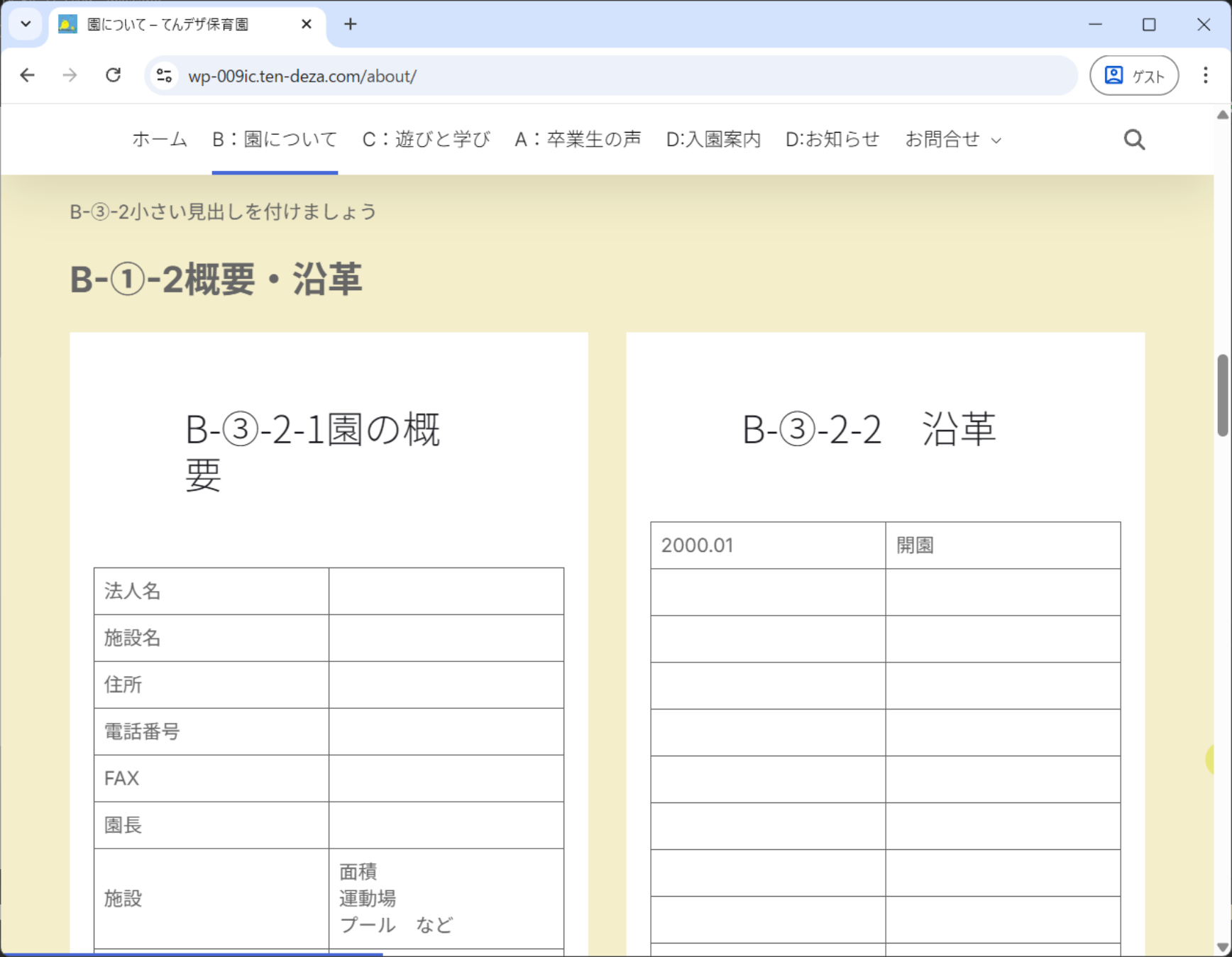
Task: Open a new browser tab
Action: (x=351, y=24)
